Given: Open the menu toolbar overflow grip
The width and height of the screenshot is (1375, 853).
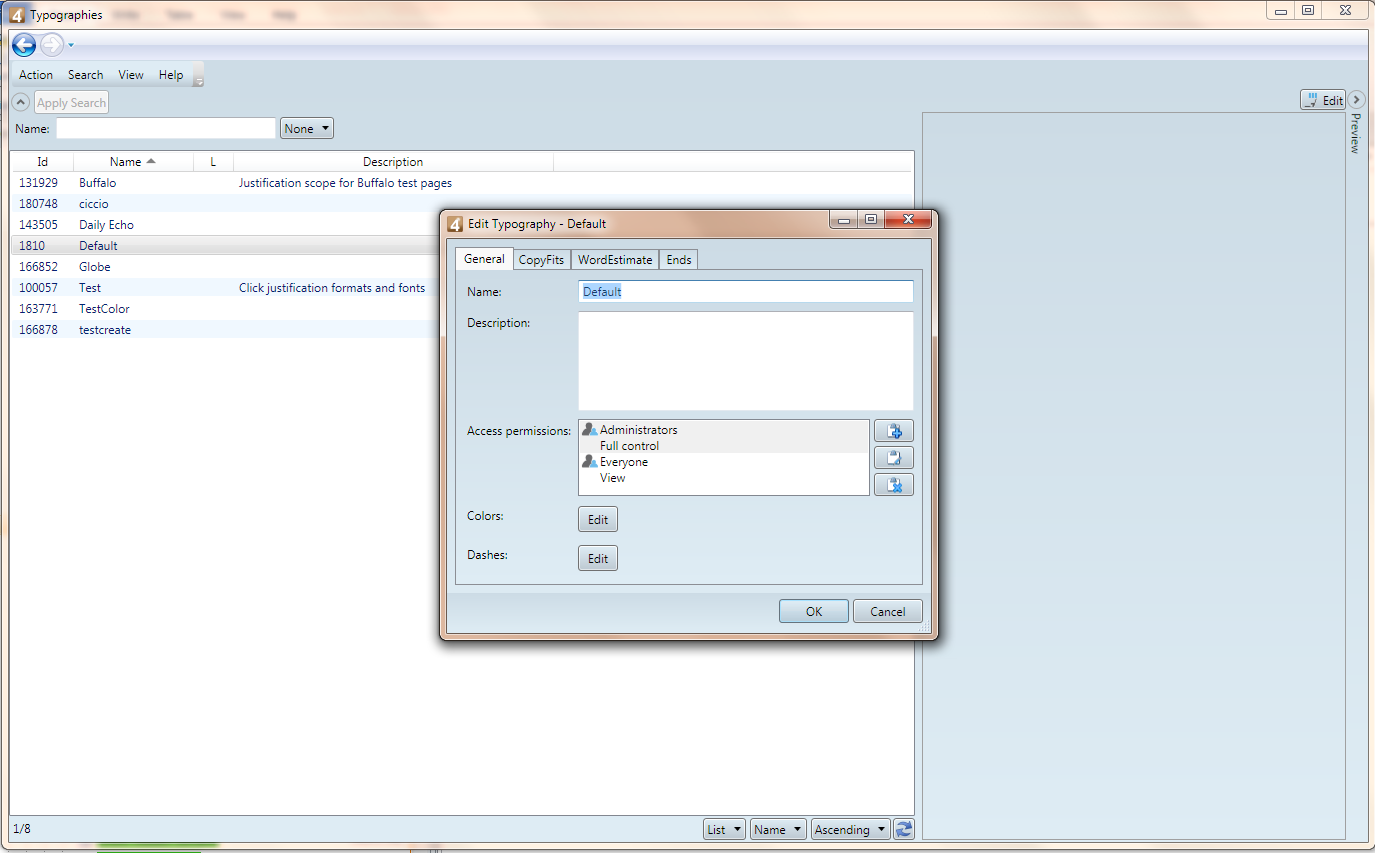Looking at the screenshot, I should 198,77.
